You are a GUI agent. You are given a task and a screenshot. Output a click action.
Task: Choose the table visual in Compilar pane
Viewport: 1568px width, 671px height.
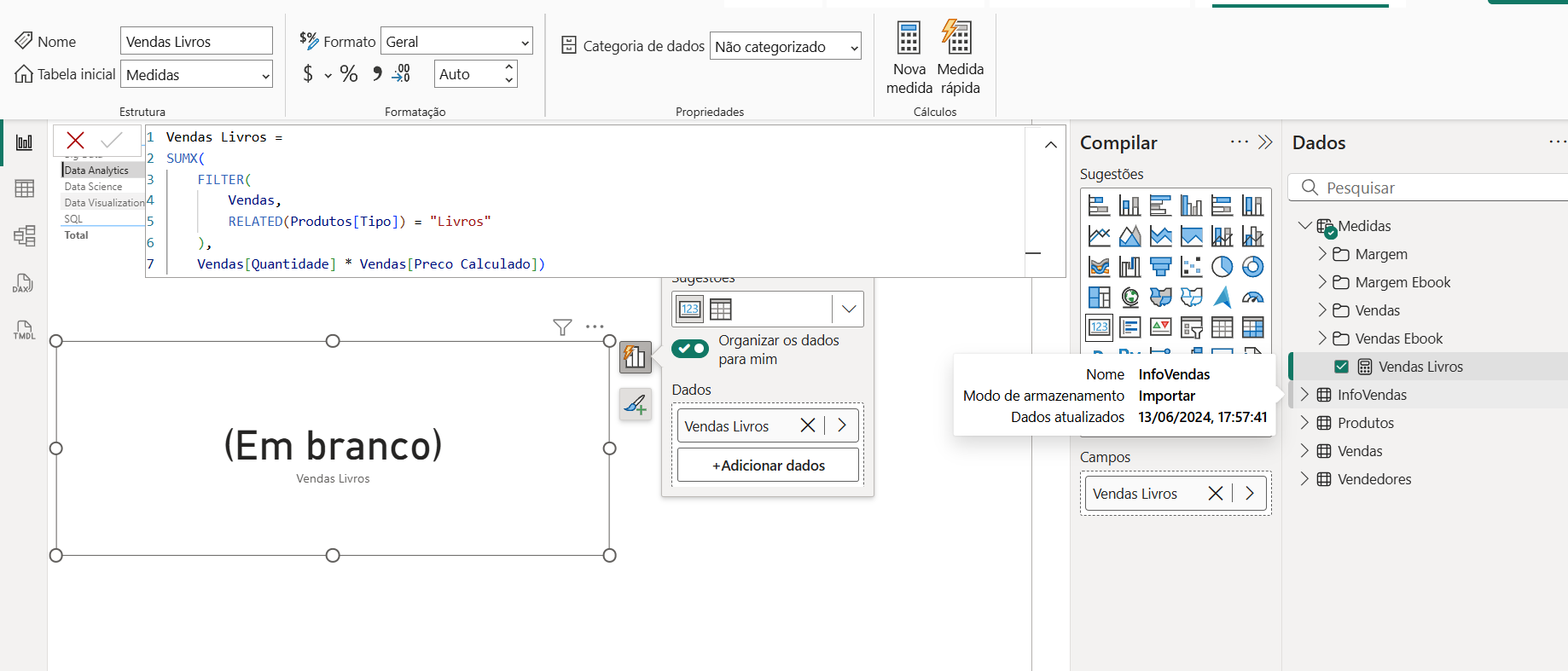(1222, 327)
